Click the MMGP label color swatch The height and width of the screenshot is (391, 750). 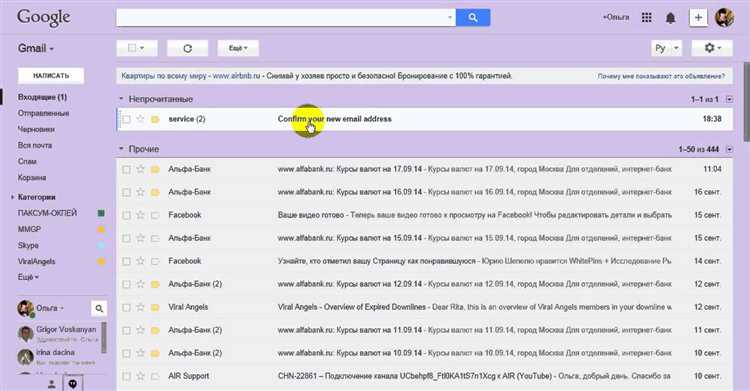click(x=101, y=229)
